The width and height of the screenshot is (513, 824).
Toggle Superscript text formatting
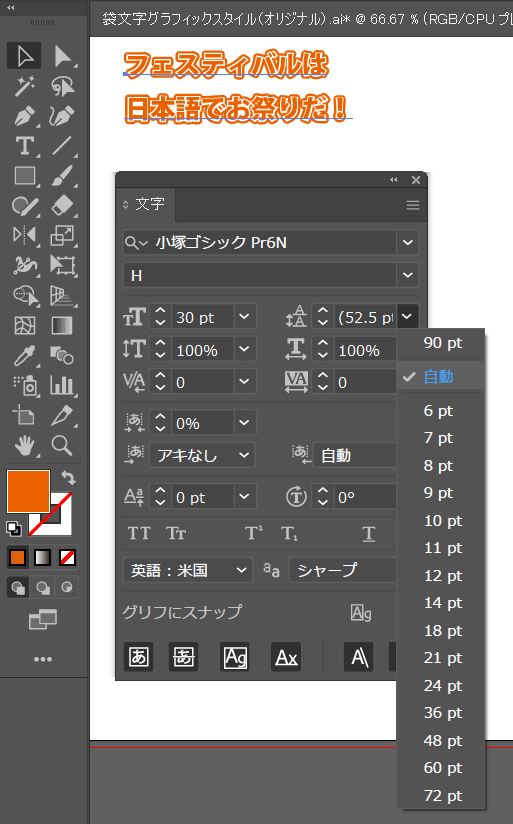pyautogui.click(x=254, y=533)
